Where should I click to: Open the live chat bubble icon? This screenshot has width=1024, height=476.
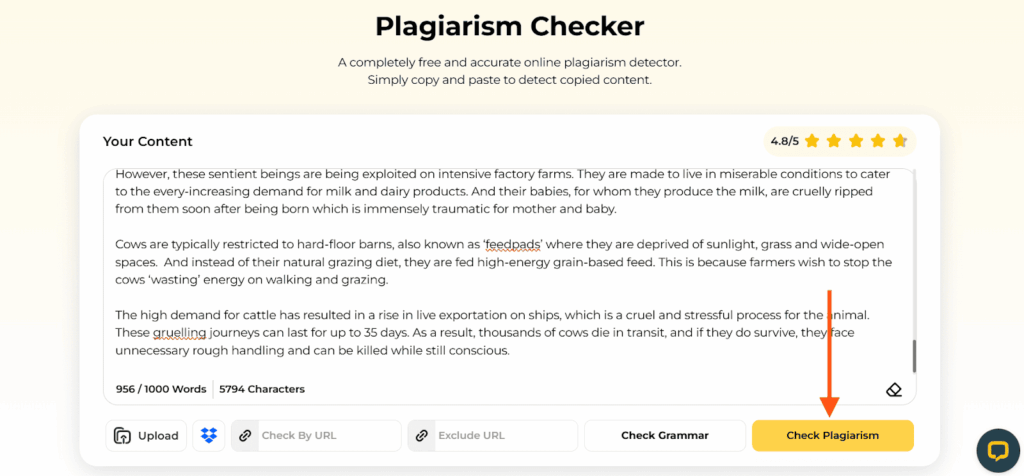click(998, 451)
